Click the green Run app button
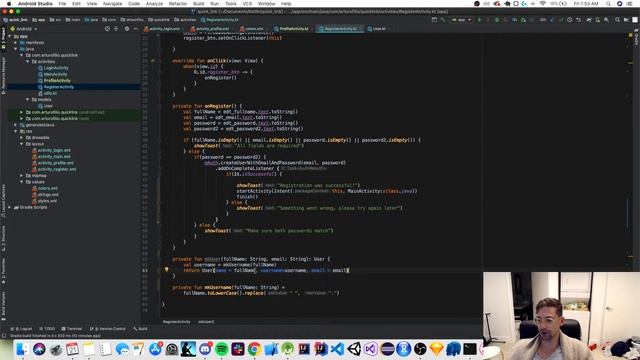Viewport: 640px width, 360px height. click(x=480, y=20)
